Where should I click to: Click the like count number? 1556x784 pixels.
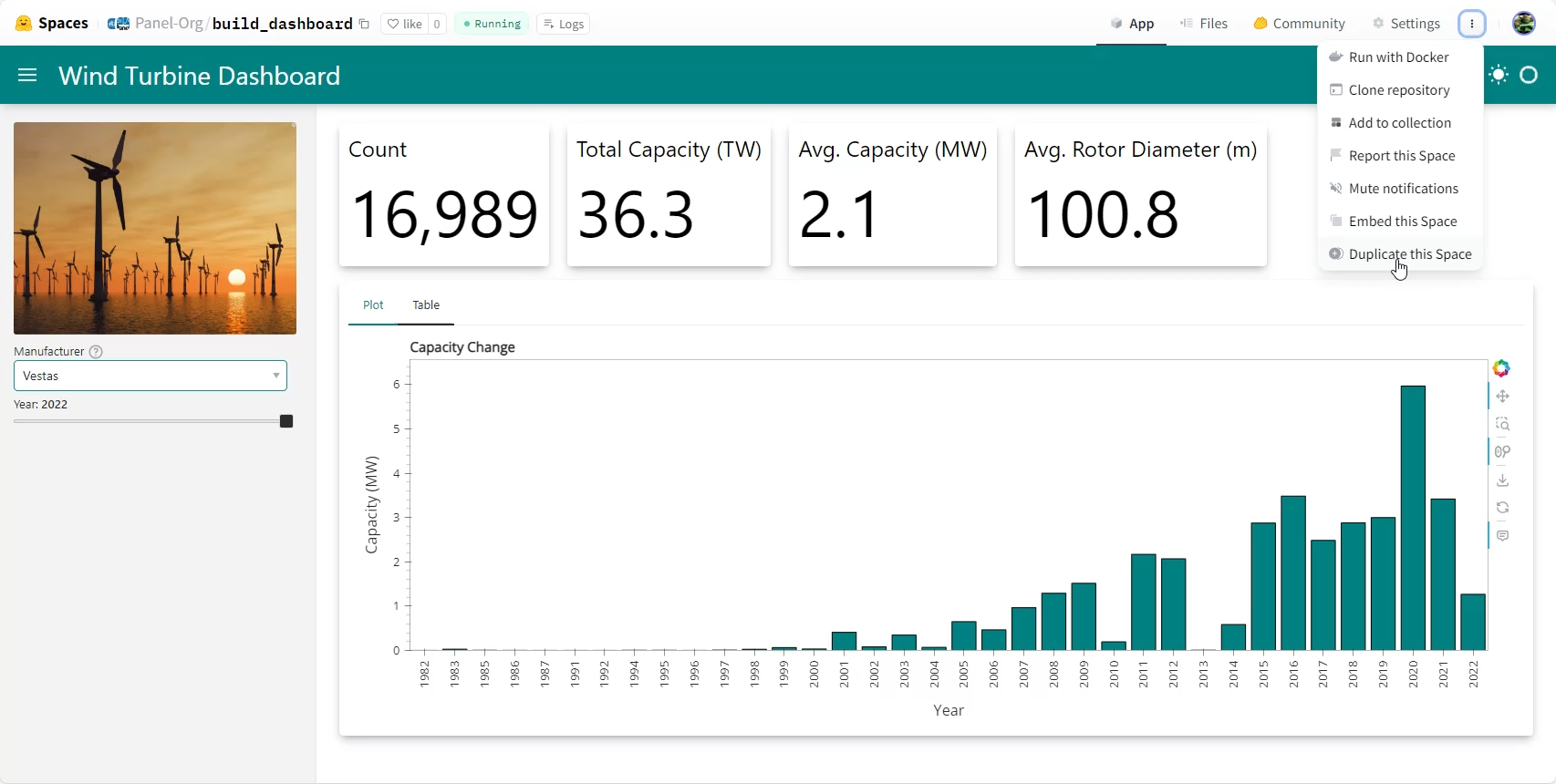click(437, 24)
